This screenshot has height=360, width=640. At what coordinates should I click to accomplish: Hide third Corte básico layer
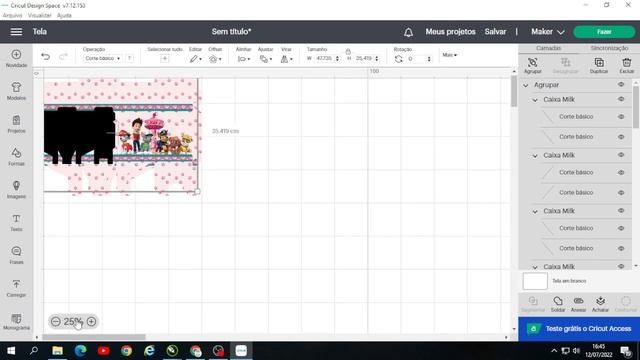(x=621, y=172)
